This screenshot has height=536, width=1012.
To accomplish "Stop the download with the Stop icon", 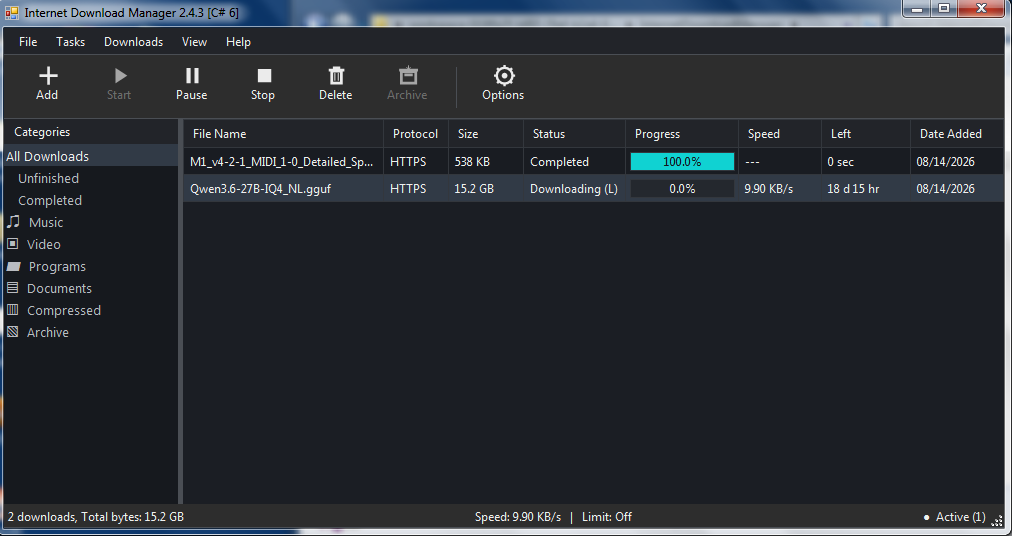I will pos(264,76).
